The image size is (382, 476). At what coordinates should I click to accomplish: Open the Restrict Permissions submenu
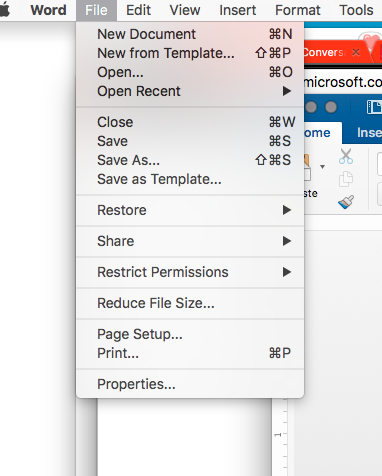(190, 272)
